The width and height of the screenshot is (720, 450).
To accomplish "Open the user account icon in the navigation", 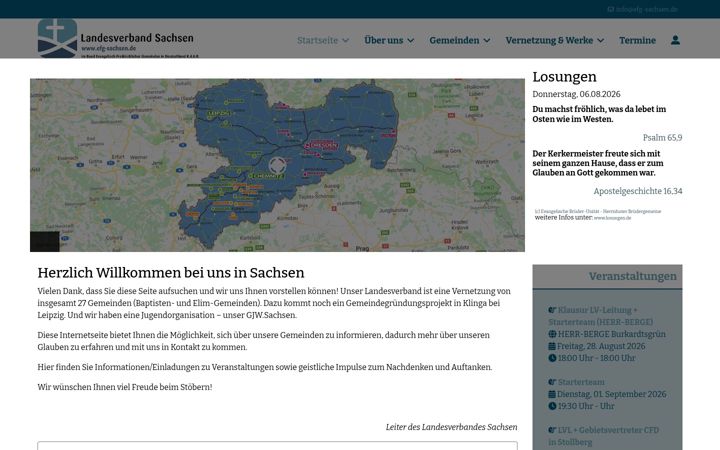I will click(675, 40).
